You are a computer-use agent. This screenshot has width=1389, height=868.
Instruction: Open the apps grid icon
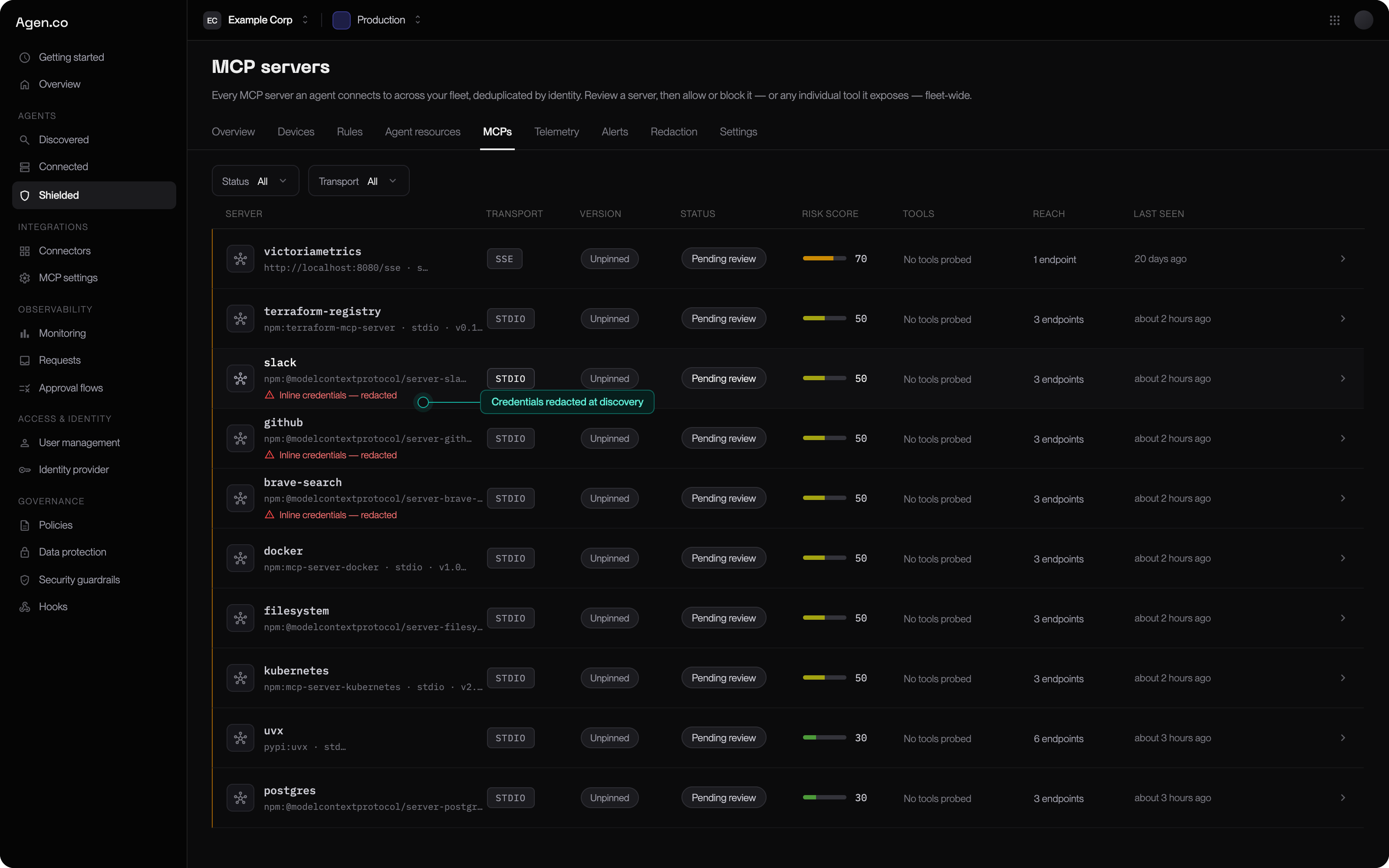[1334, 20]
